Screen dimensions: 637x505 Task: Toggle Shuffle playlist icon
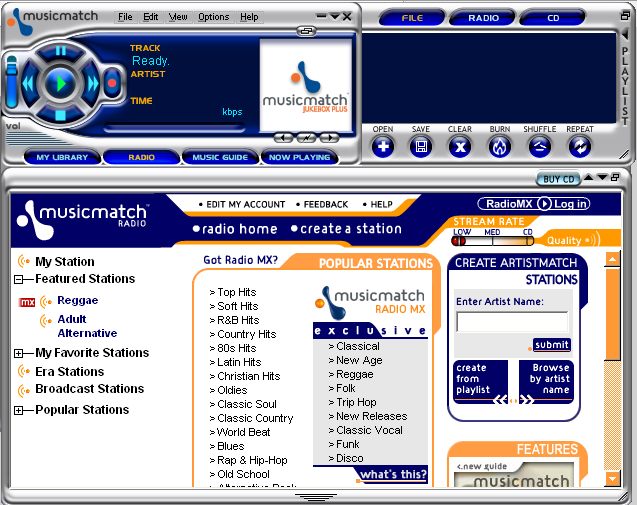(540, 147)
